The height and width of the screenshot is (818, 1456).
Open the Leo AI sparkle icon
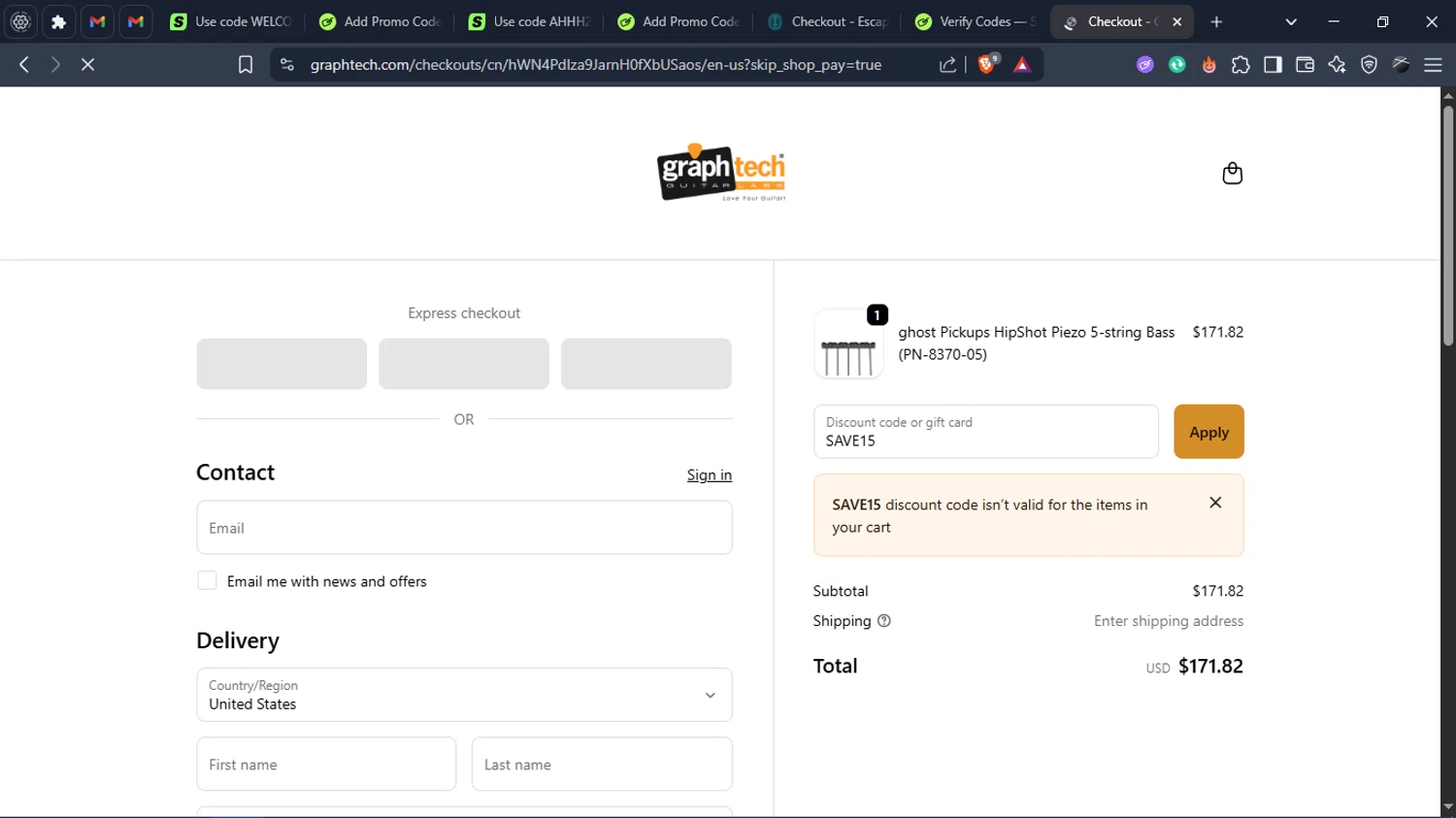pyautogui.click(x=1337, y=64)
